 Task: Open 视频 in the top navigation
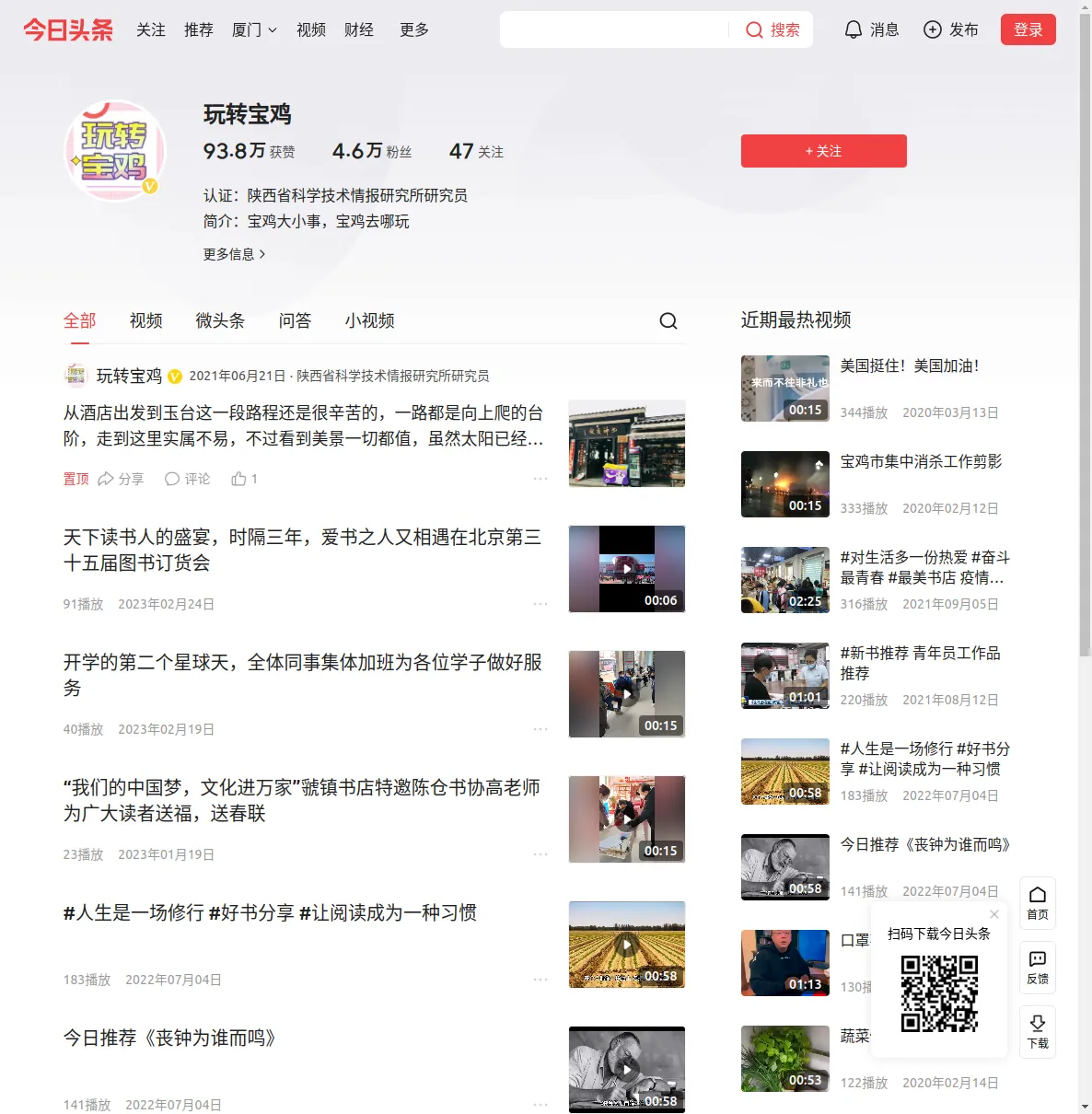pyautogui.click(x=311, y=30)
